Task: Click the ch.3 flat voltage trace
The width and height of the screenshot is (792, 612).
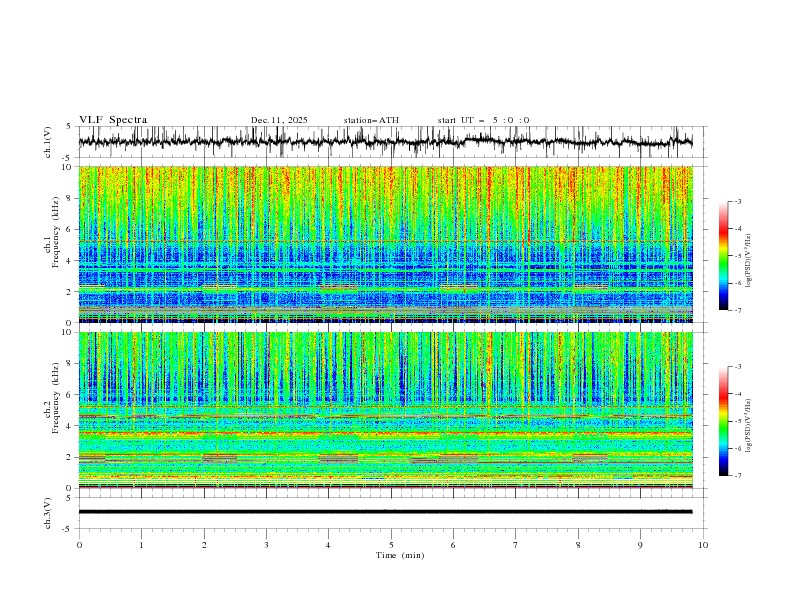Action: 386,512
